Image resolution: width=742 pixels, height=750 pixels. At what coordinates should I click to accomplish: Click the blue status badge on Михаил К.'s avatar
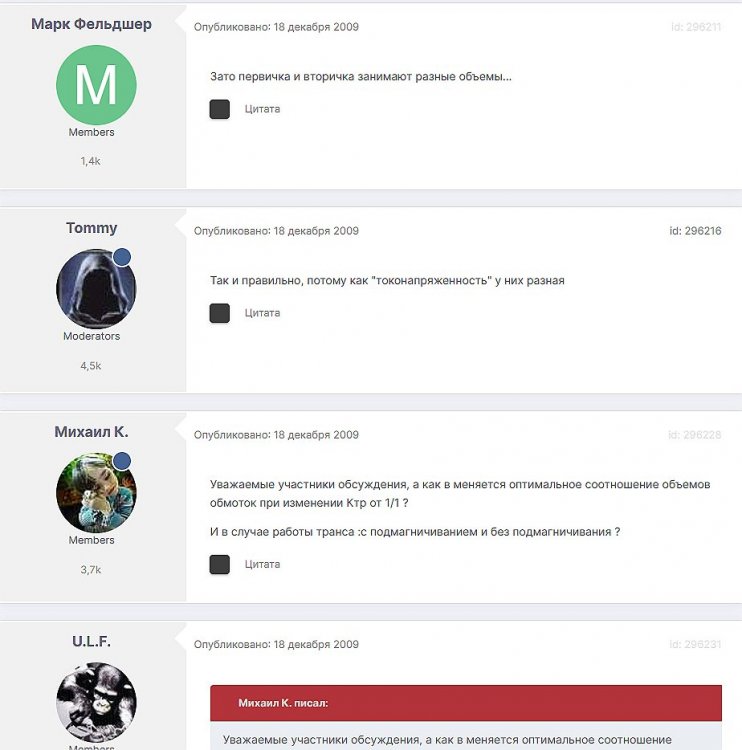pyautogui.click(x=122, y=461)
